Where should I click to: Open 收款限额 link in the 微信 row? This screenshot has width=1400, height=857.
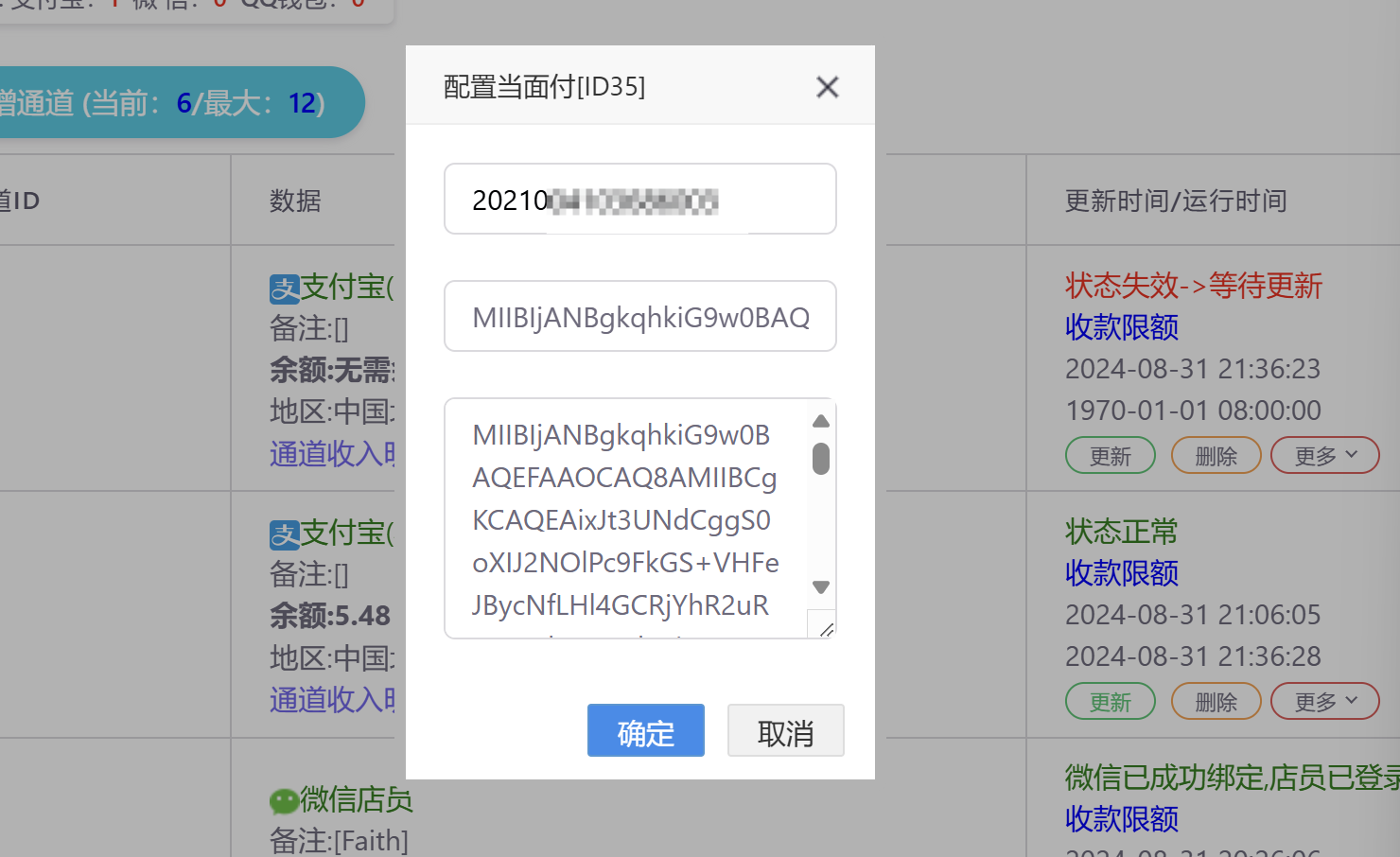tap(1122, 819)
